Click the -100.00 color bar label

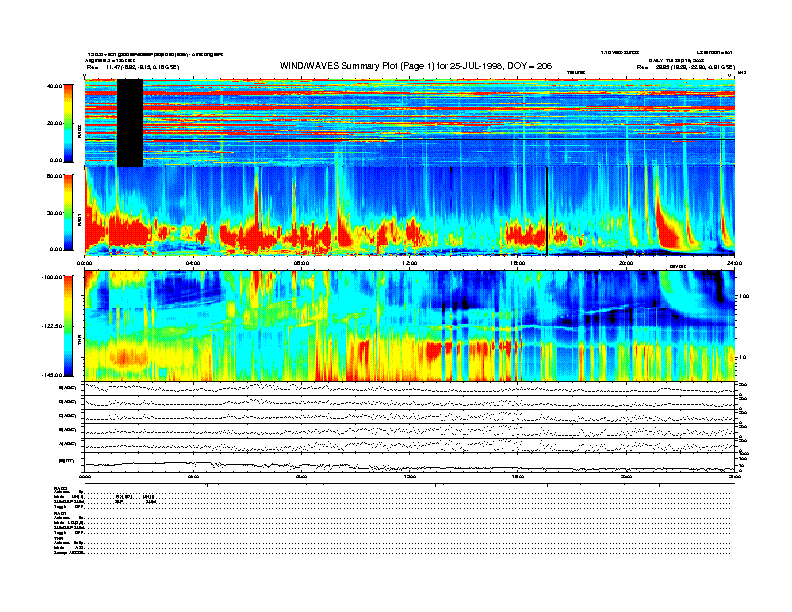point(52,277)
